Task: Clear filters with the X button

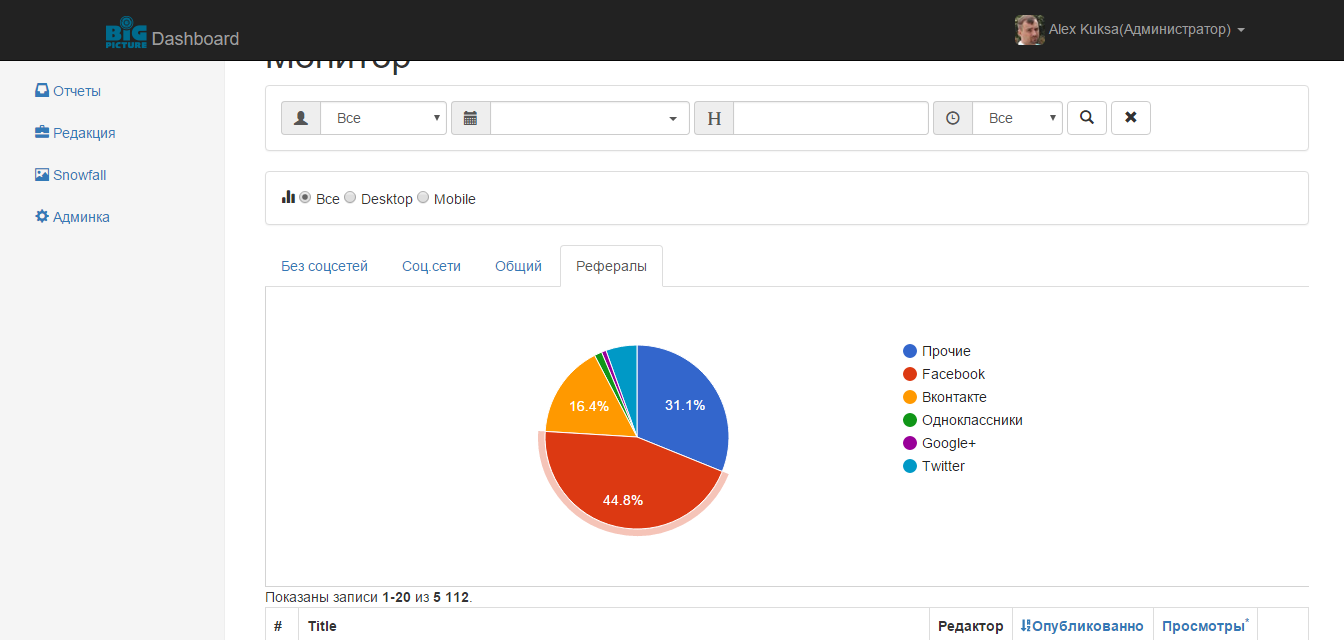Action: tap(1131, 118)
